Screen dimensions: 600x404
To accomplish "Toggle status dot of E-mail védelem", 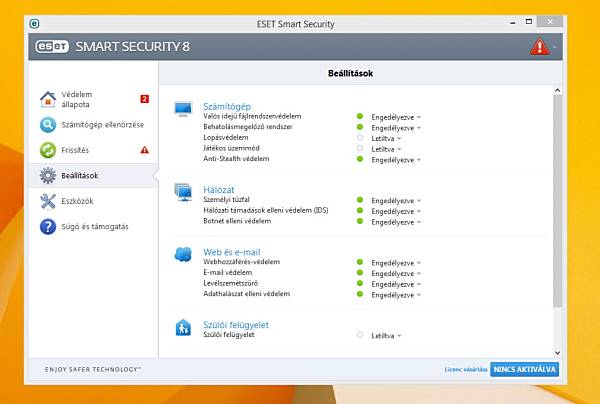I will point(360,273).
